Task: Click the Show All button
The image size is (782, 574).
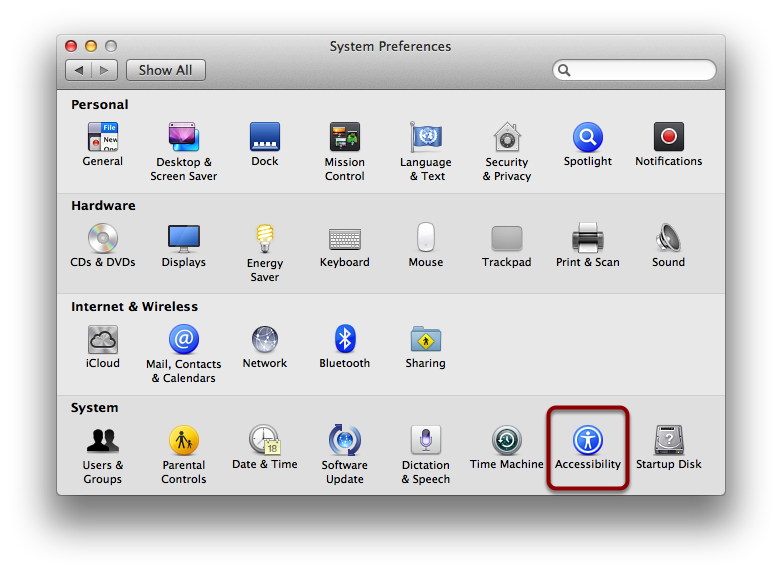Action: coord(166,70)
